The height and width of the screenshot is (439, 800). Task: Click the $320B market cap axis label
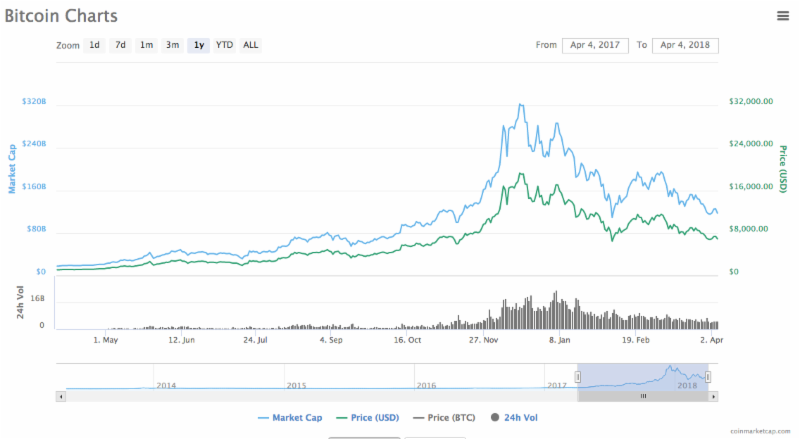point(34,101)
